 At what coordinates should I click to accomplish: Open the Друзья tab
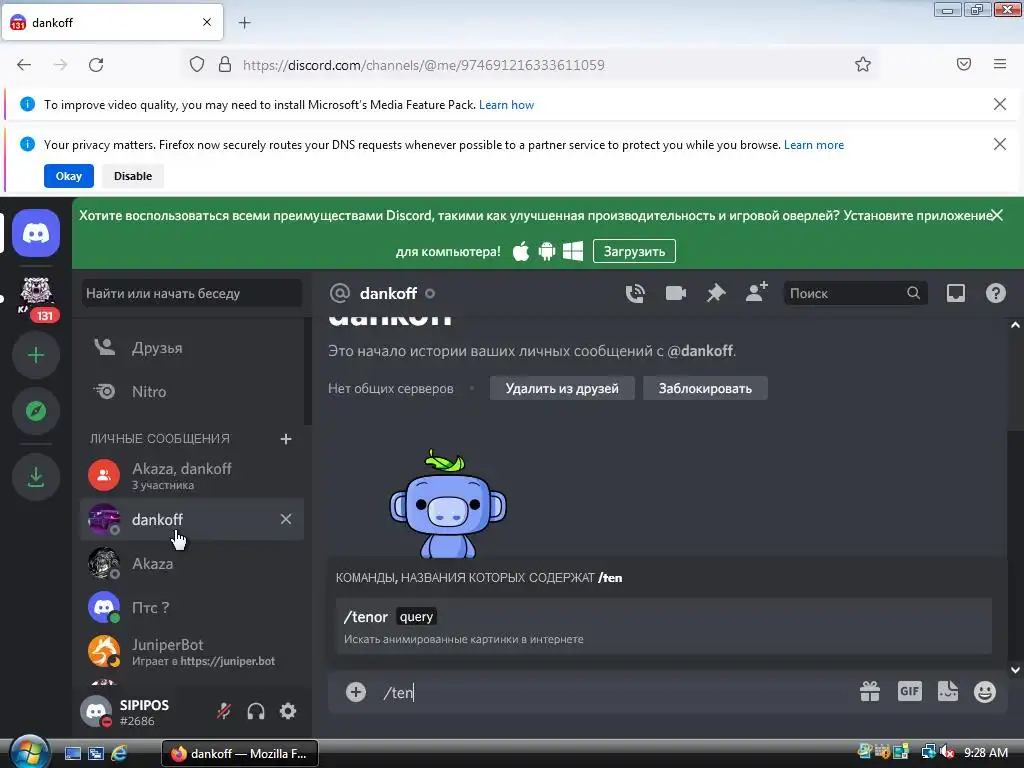point(192,348)
